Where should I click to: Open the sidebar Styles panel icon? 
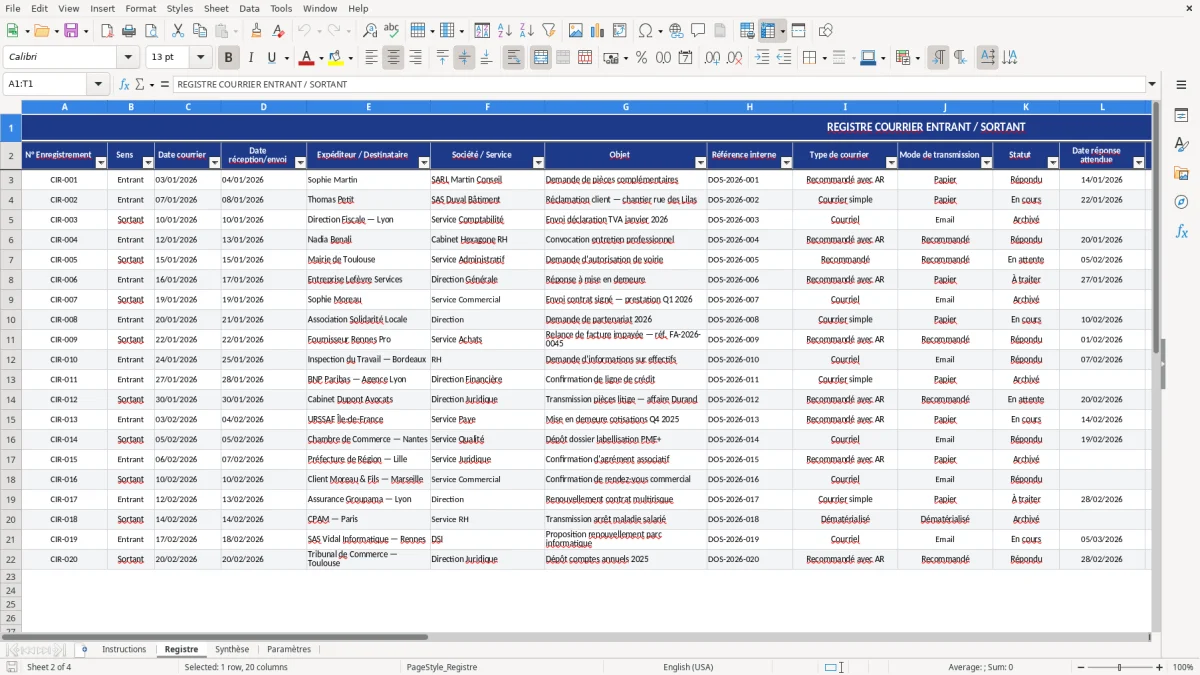pos(1181,145)
